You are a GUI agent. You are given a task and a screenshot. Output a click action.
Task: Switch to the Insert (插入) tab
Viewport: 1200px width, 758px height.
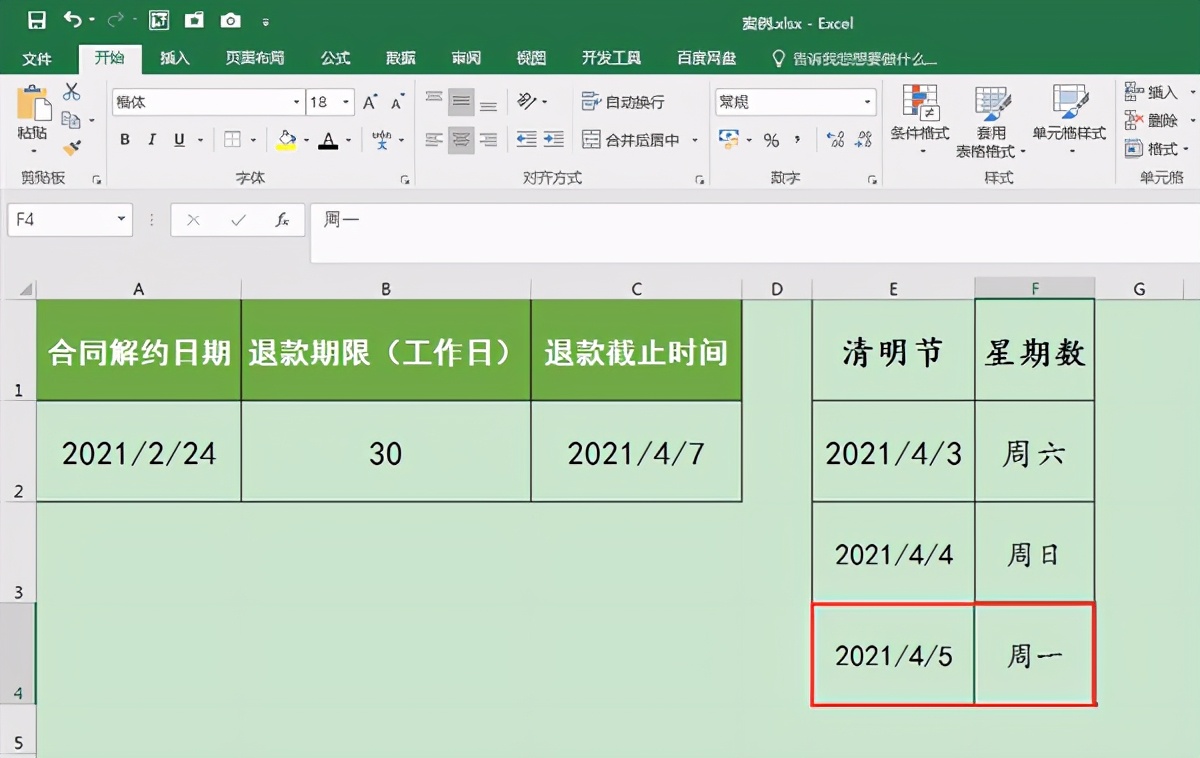coord(174,59)
